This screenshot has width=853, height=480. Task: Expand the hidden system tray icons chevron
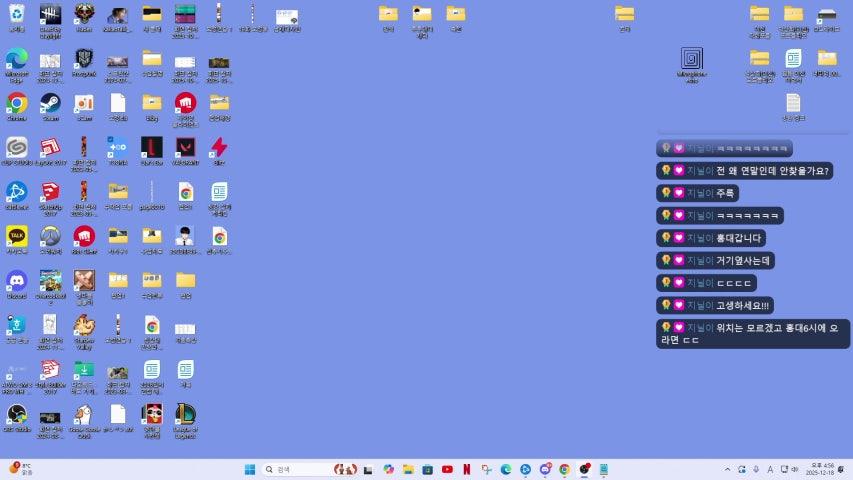coord(727,469)
